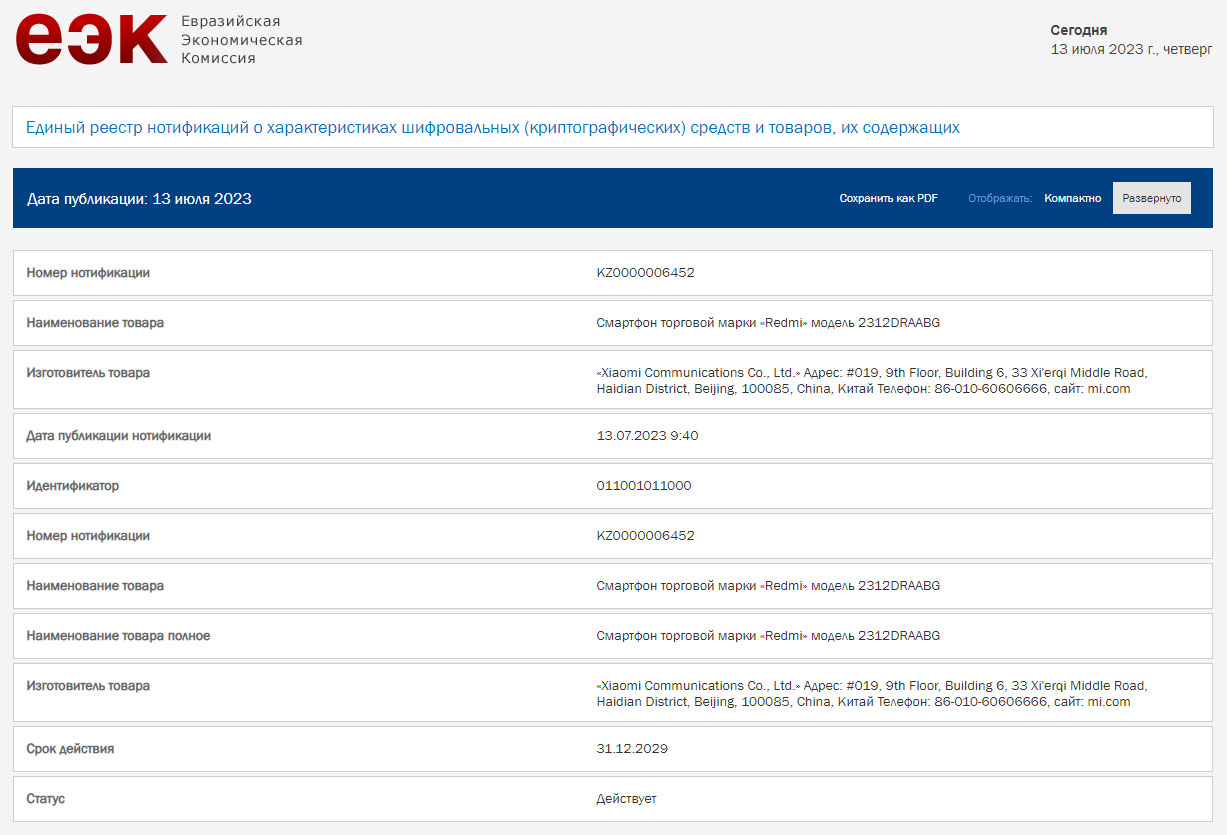The image size is (1227, 835).
Task: Click the first Изготовитель товара address text
Action: pyautogui.click(x=870, y=380)
